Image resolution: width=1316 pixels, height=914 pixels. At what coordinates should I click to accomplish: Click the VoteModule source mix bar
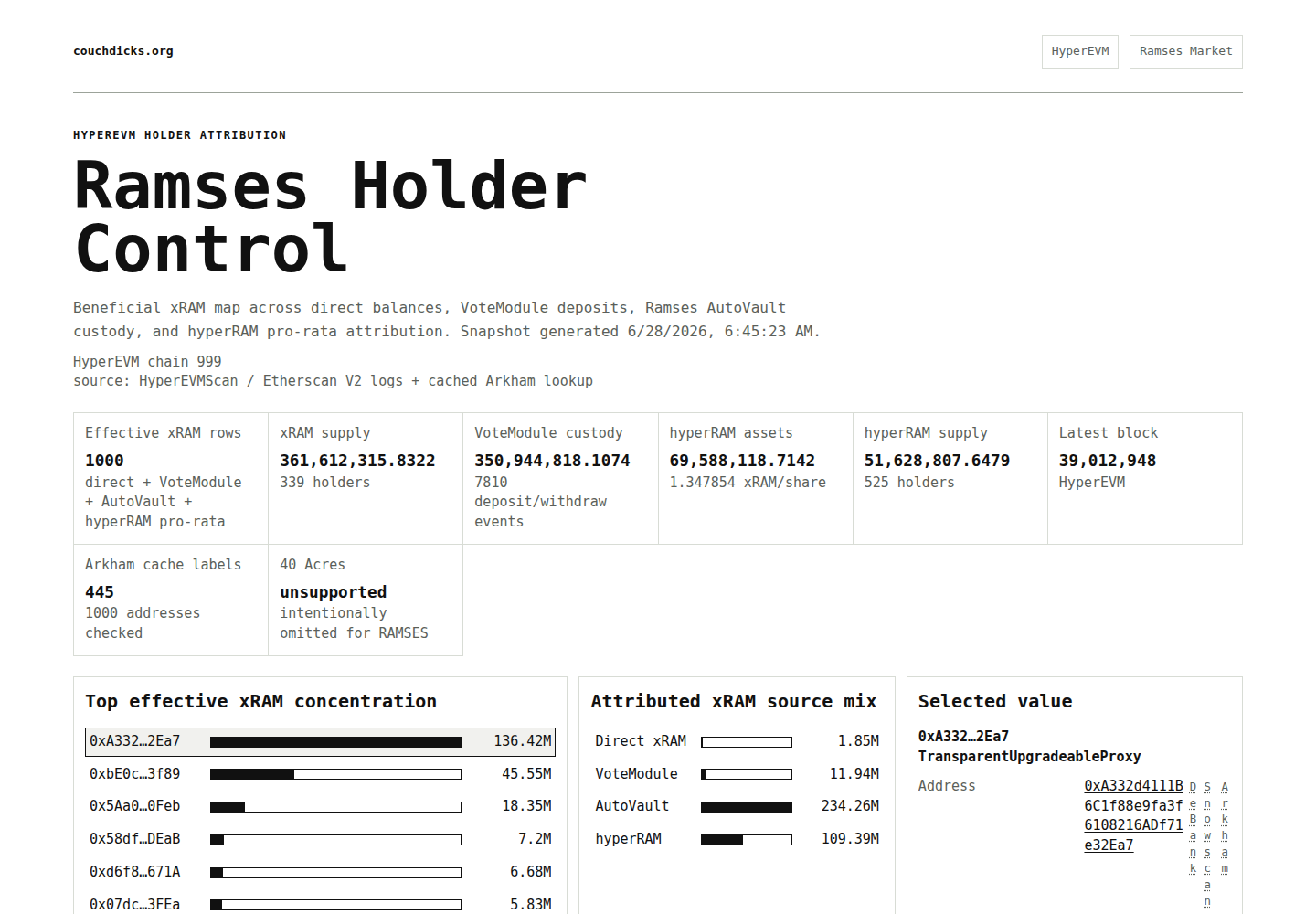tap(747, 774)
